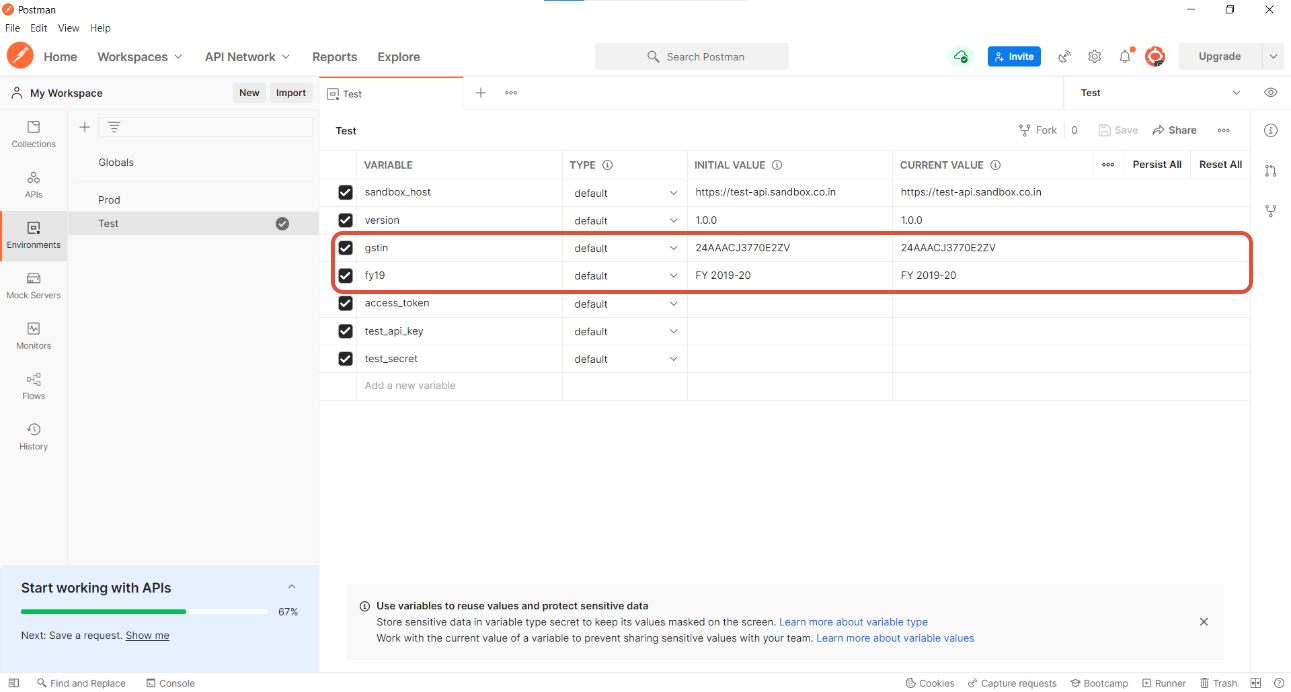Open type dropdown for fy19
Screen dimensions: 1291x692
(625, 276)
